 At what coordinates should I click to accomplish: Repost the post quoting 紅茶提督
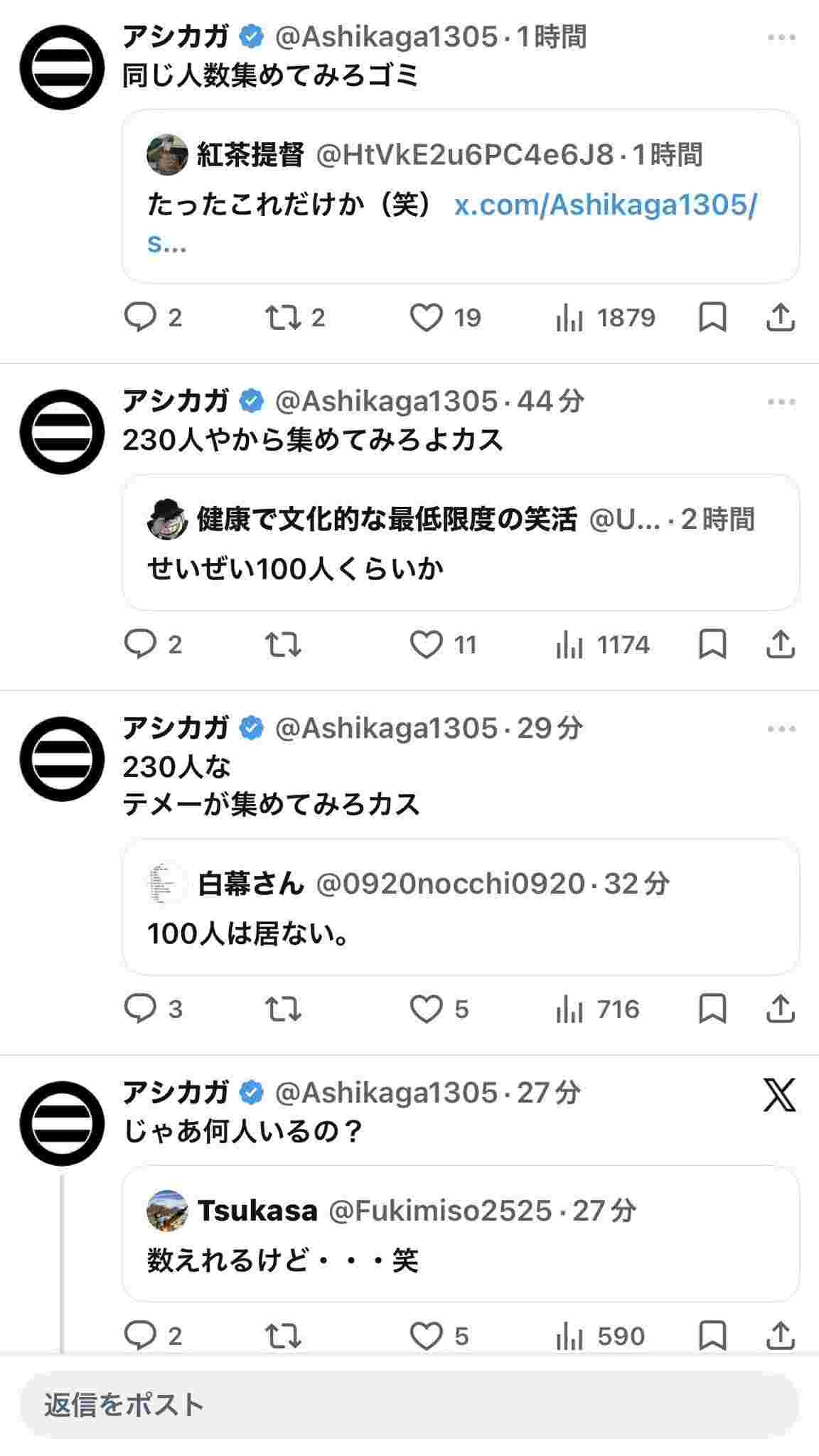(x=284, y=317)
